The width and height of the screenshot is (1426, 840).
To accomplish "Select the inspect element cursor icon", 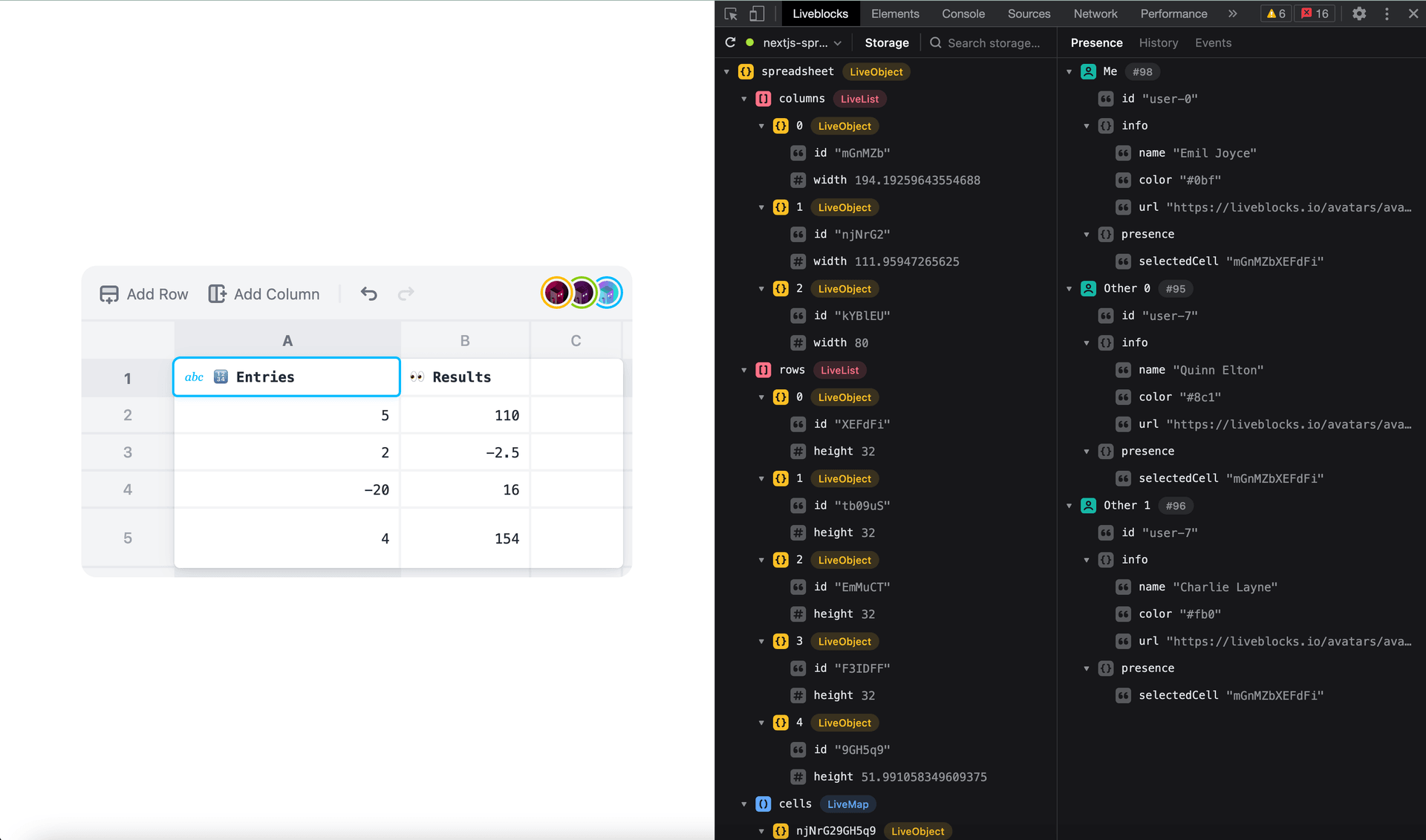I will [x=730, y=13].
